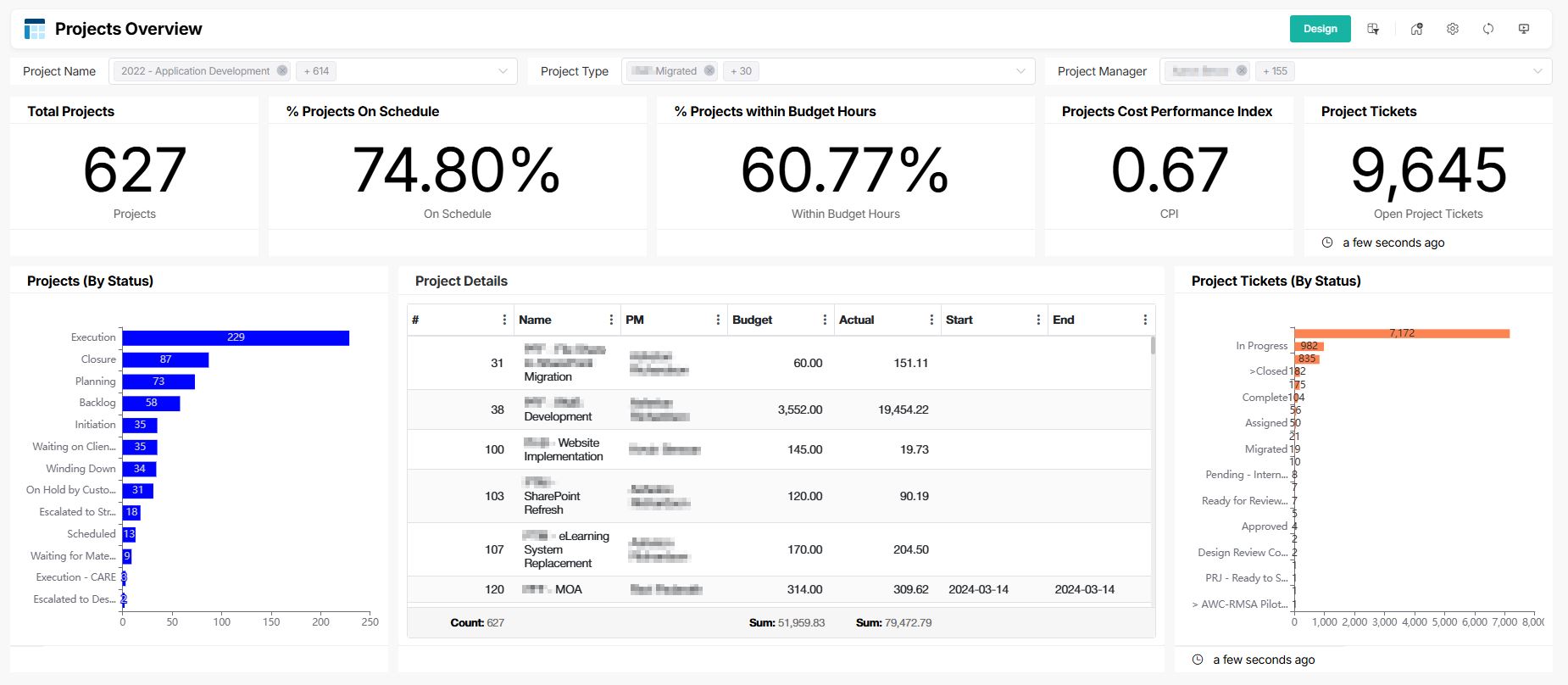The width and height of the screenshot is (1568, 685).
Task: Open dashboard settings gear icon
Action: 1452,29
